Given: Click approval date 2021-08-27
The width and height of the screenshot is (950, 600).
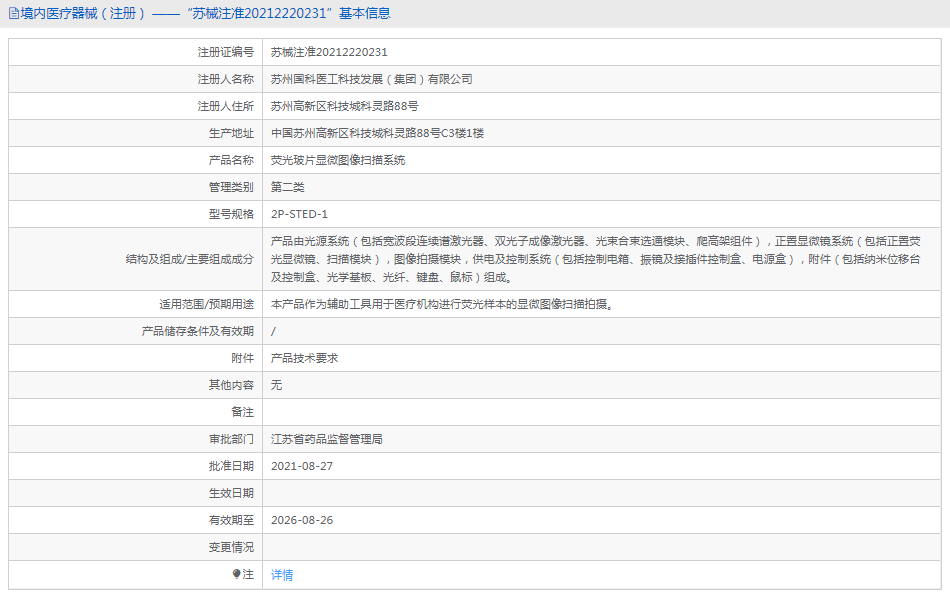Looking at the screenshot, I should [x=302, y=466].
